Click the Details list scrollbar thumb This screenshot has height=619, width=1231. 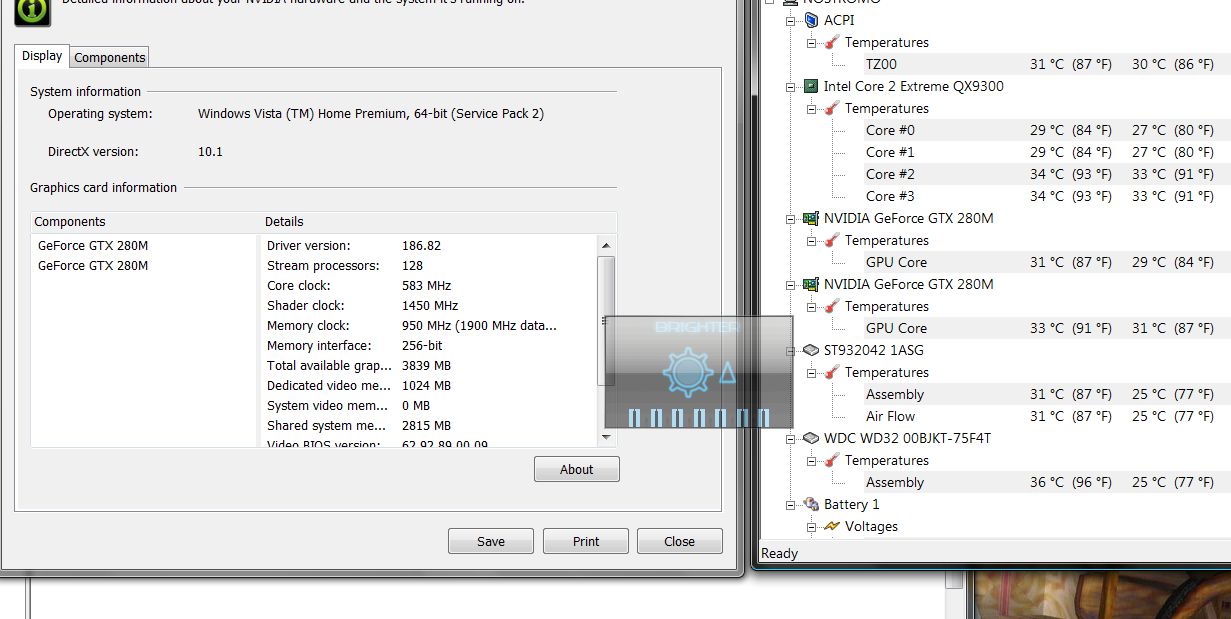(x=606, y=321)
